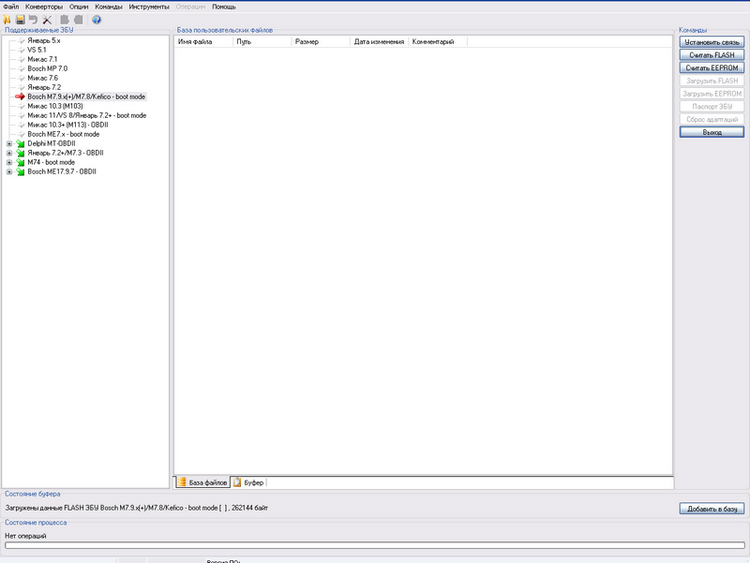Open the Инструменты menu

(148, 7)
